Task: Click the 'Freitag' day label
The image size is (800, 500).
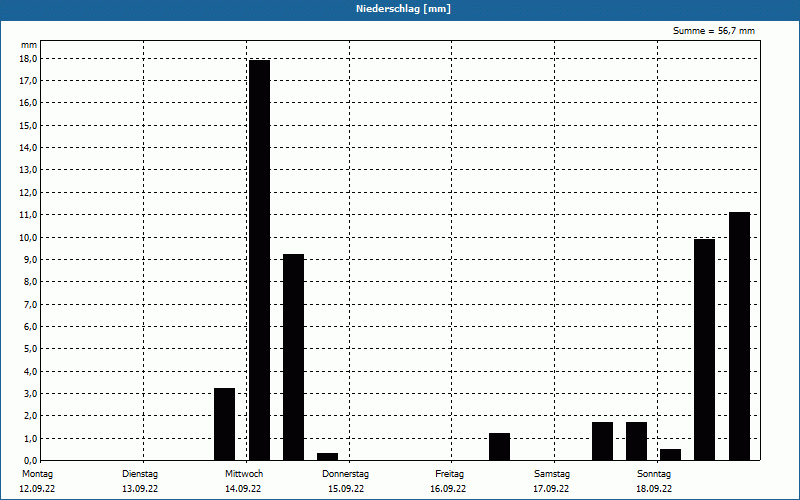Action: pos(449,474)
